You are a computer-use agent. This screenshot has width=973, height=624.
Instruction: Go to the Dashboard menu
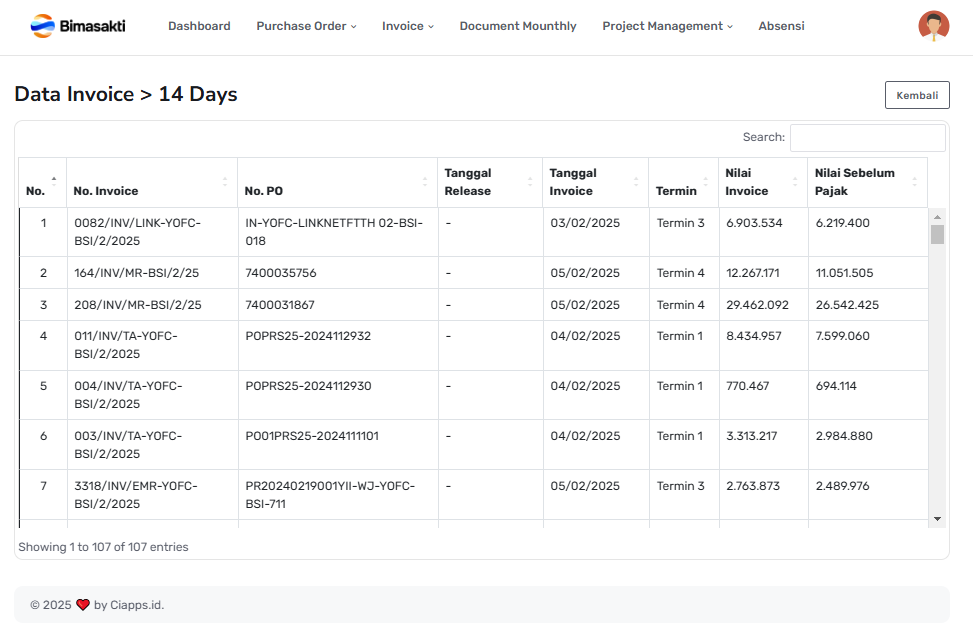coord(199,26)
